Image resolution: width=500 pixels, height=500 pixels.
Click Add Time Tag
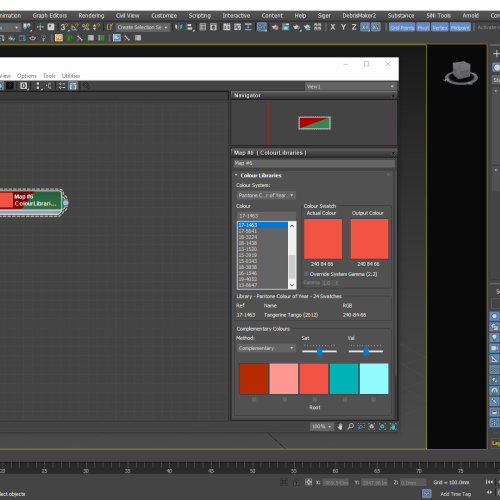456,494
